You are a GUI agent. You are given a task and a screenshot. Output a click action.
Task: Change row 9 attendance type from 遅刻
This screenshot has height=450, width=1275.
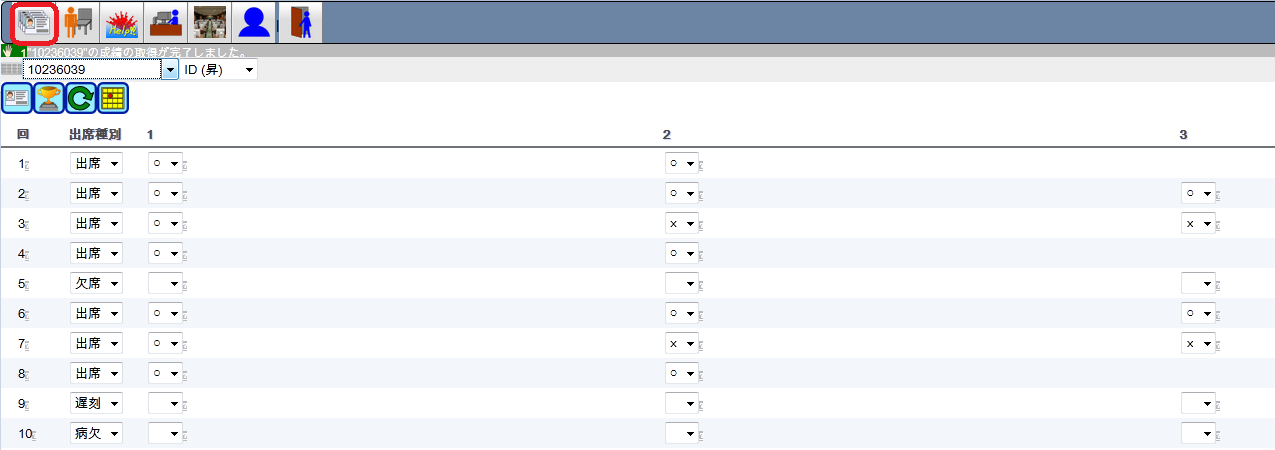[x=96, y=403]
